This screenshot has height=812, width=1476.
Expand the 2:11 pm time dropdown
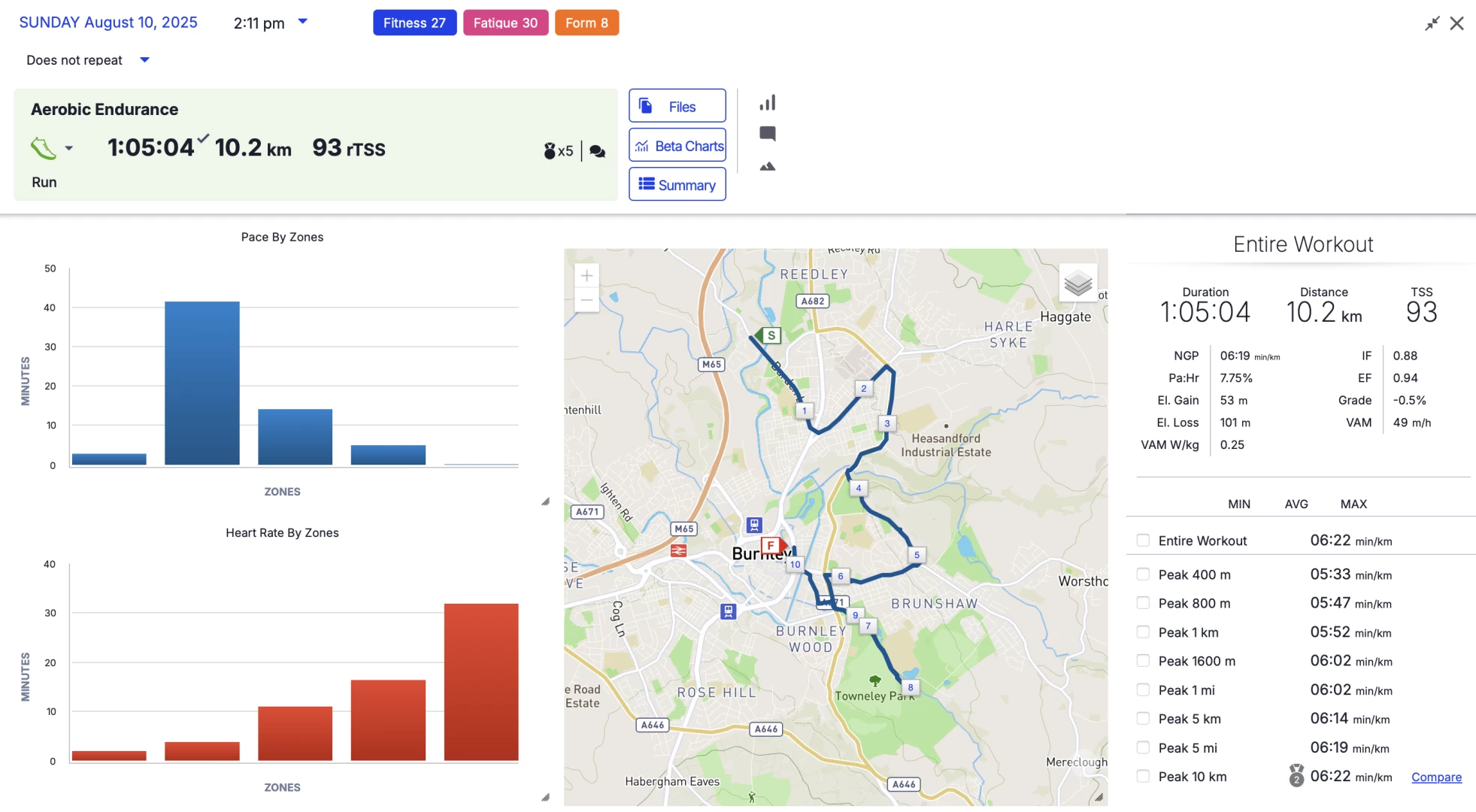302,22
